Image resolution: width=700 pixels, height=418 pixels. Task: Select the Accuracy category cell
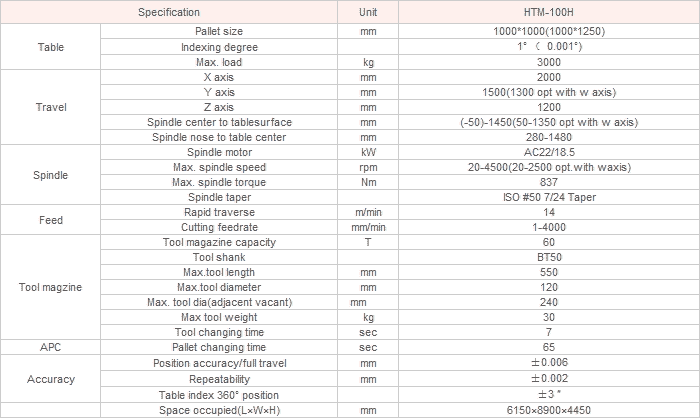(x=50, y=379)
